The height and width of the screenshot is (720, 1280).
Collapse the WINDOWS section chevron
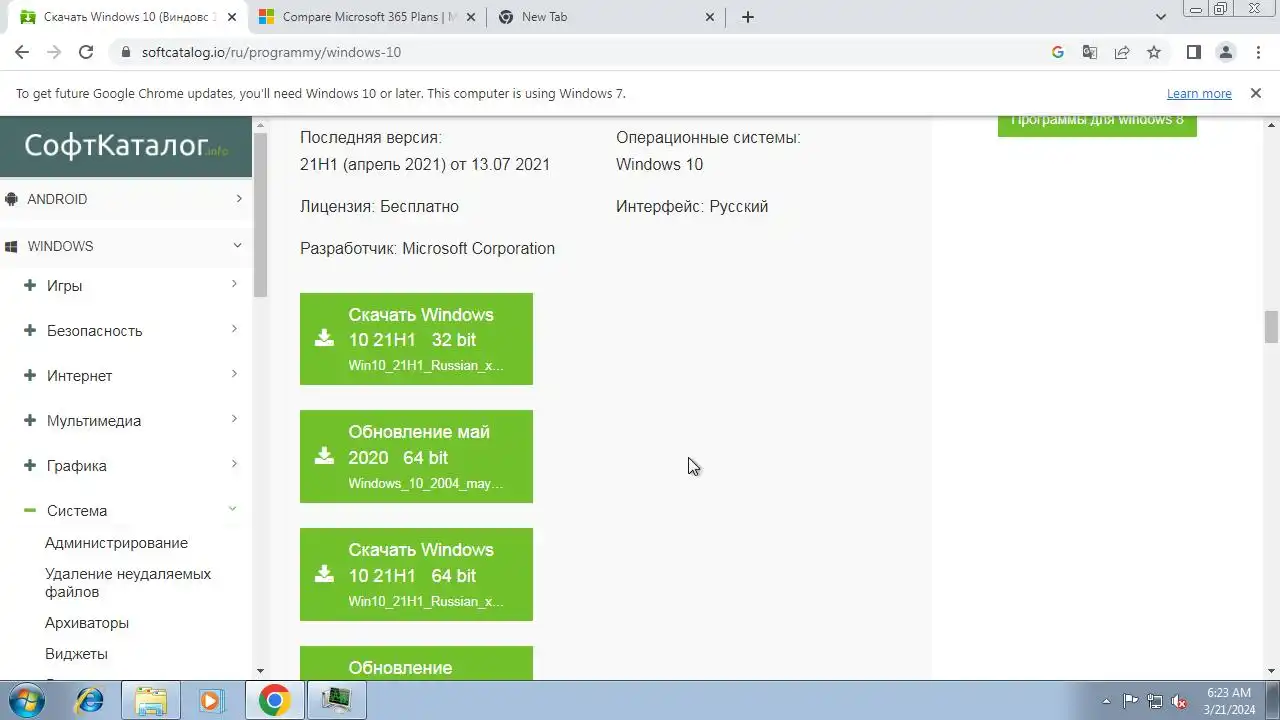238,245
